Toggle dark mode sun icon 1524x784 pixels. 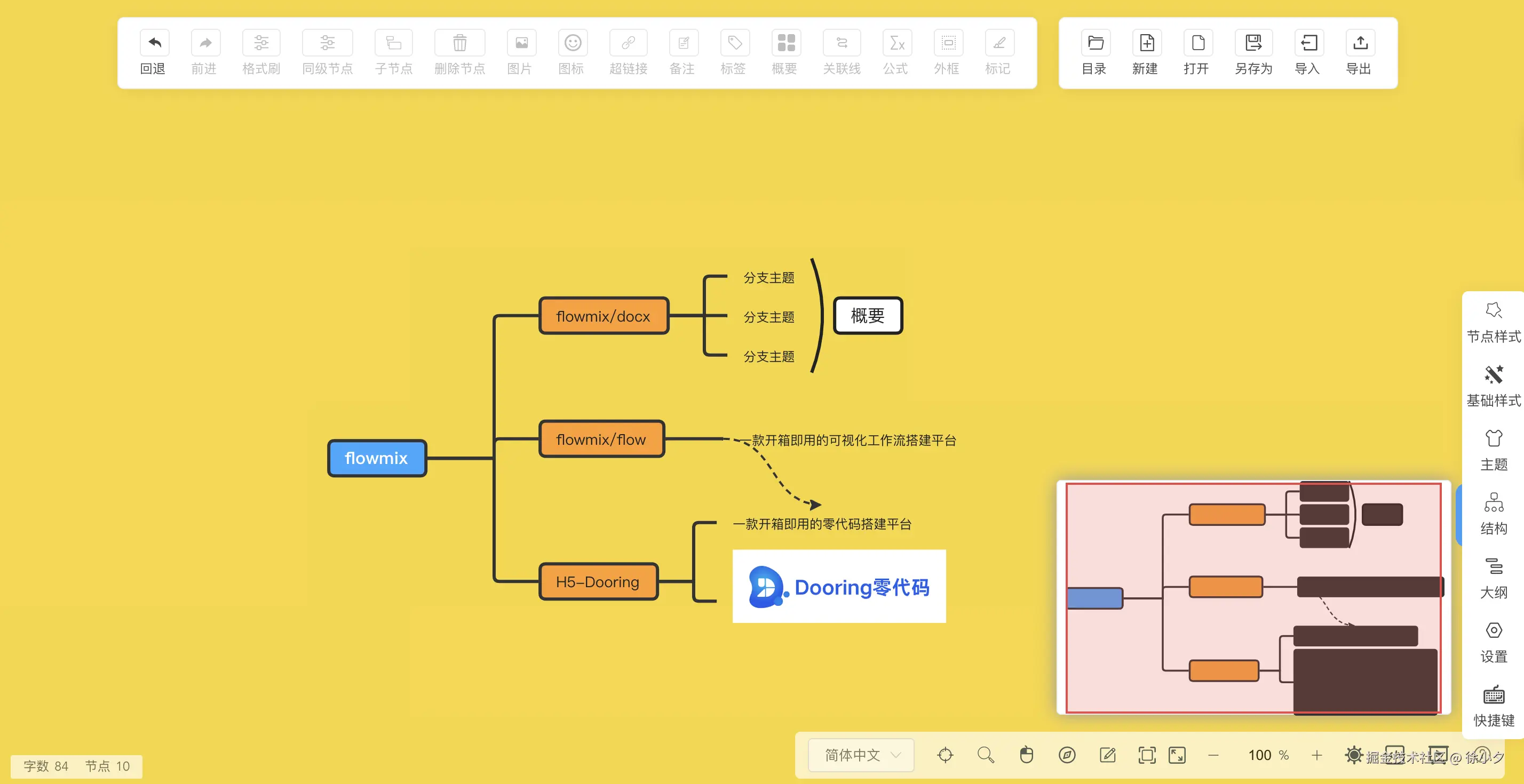point(1354,755)
